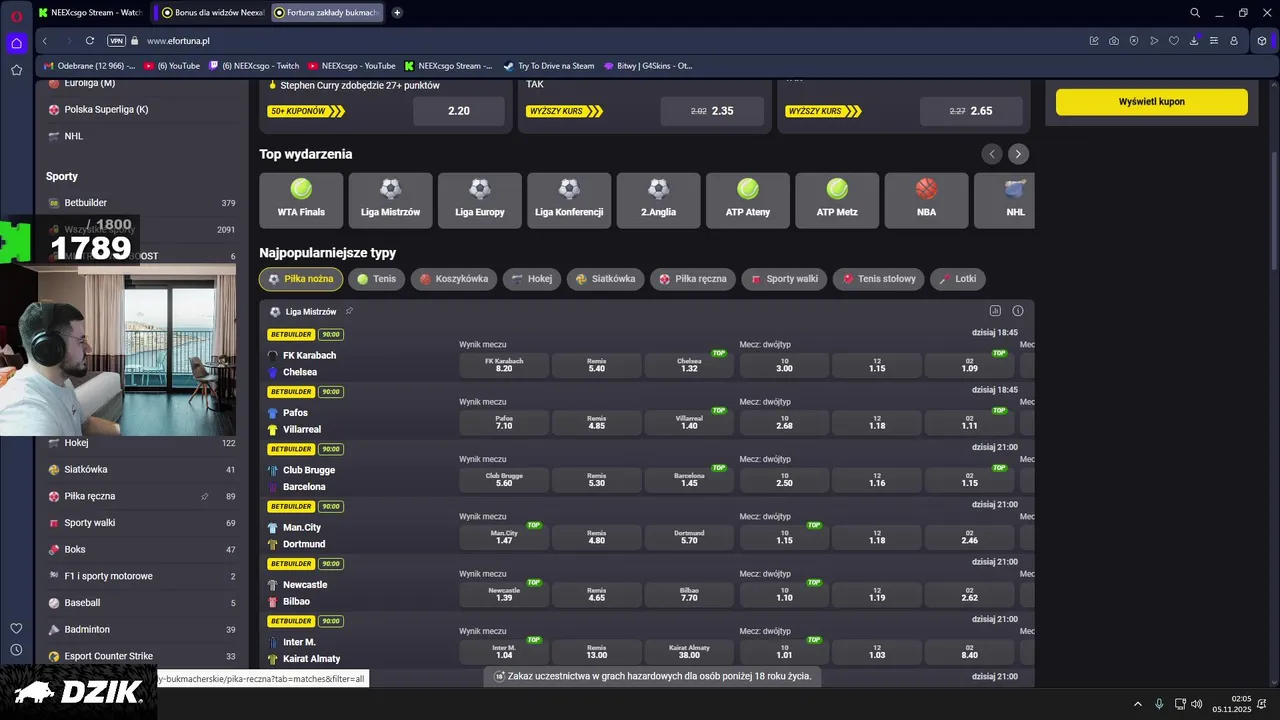Click the site padlock security icon
This screenshot has height=720, width=1280.
click(x=134, y=41)
